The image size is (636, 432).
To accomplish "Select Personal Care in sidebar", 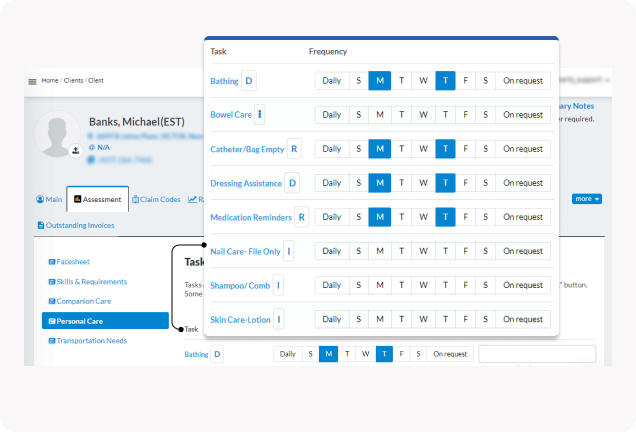I will coord(105,321).
